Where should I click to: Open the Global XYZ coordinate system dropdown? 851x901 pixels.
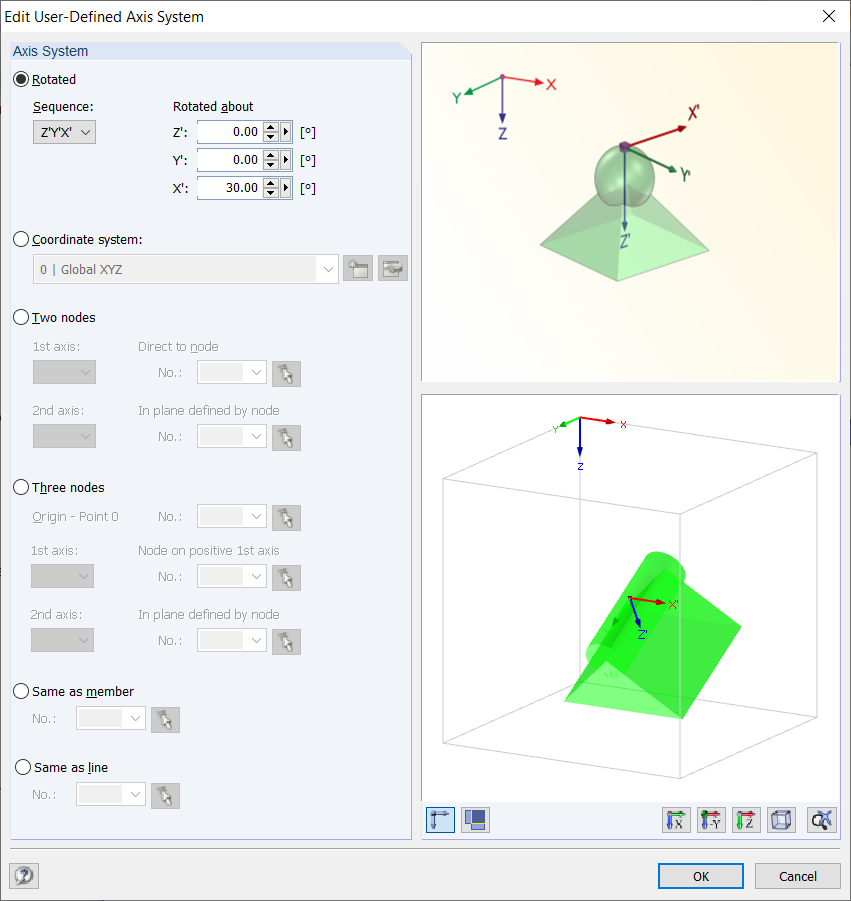point(328,267)
